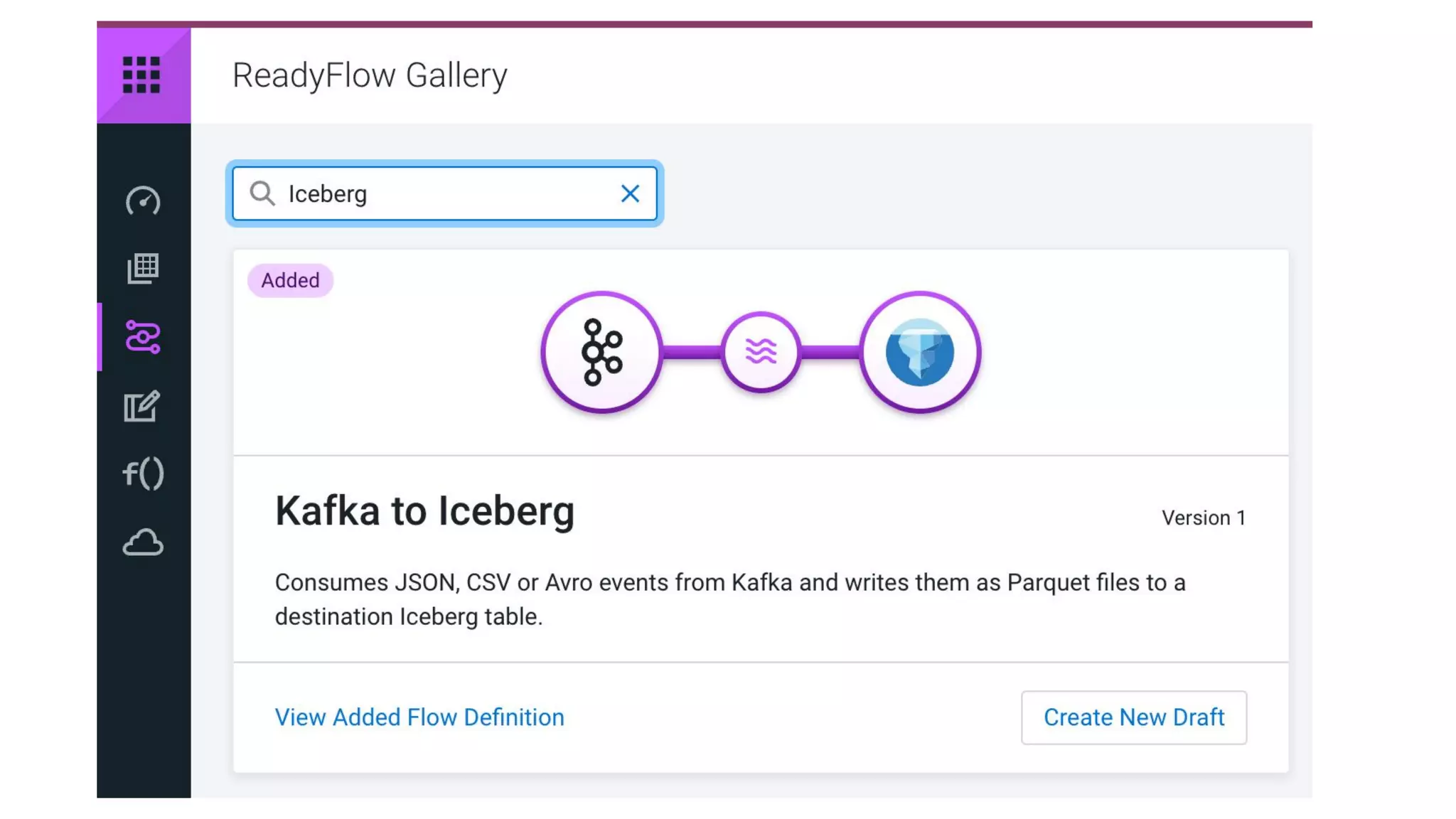
Task: Open Flow Design pencil icon in sidebar
Action: point(142,406)
